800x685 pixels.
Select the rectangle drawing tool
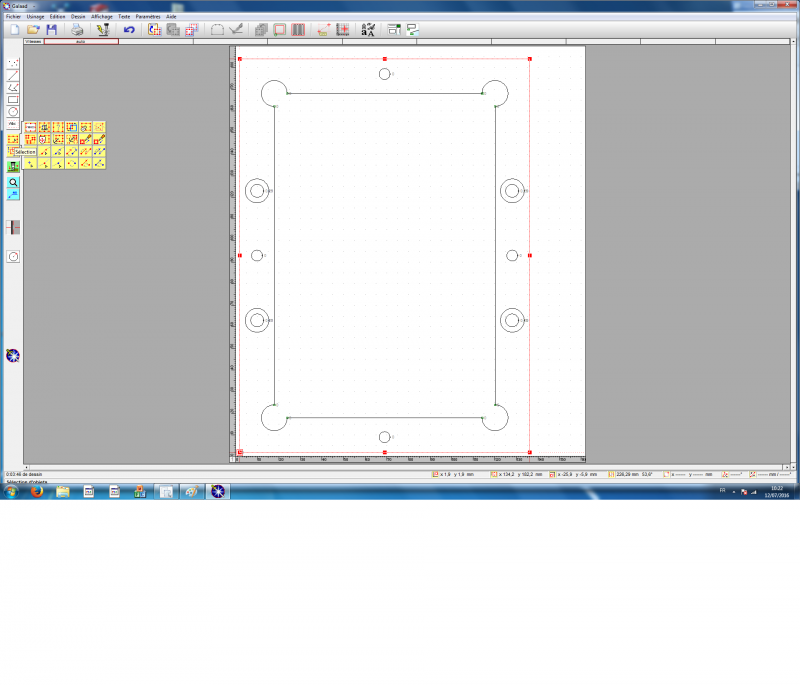pyautogui.click(x=13, y=99)
